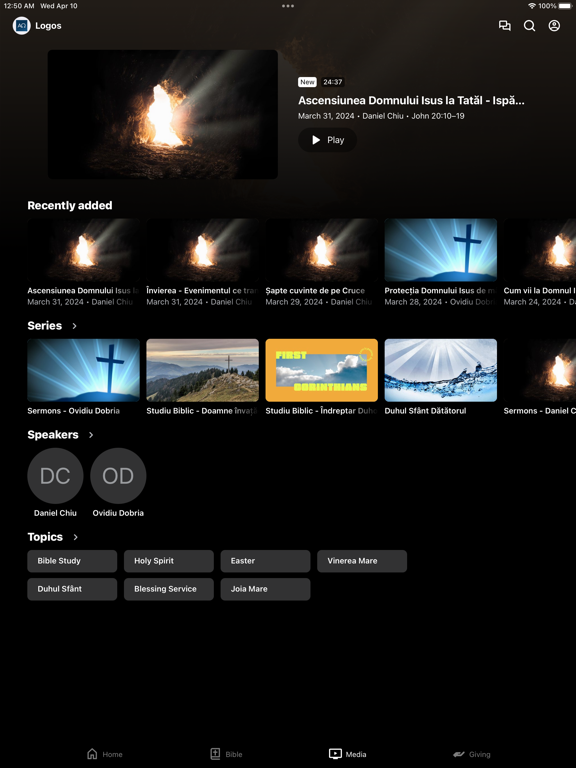Tap the Recently added heading
The width and height of the screenshot is (576, 768).
70,206
